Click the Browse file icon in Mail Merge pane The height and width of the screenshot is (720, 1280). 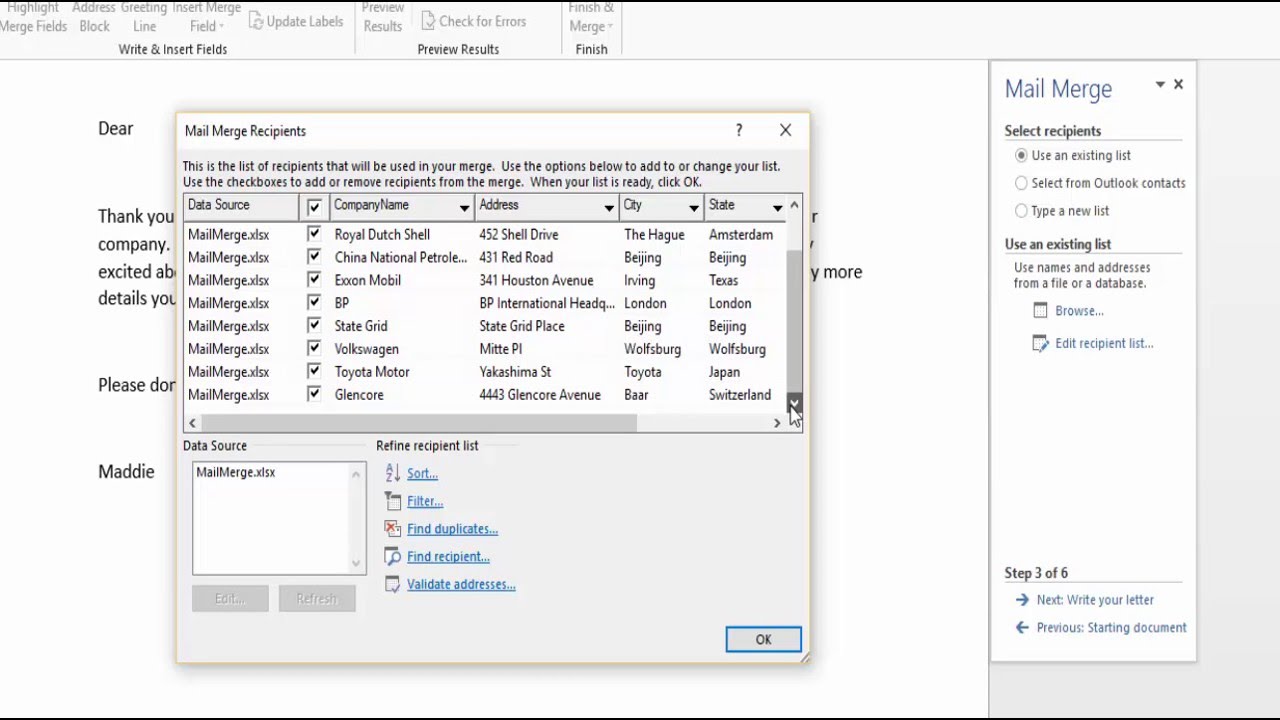pos(1040,311)
